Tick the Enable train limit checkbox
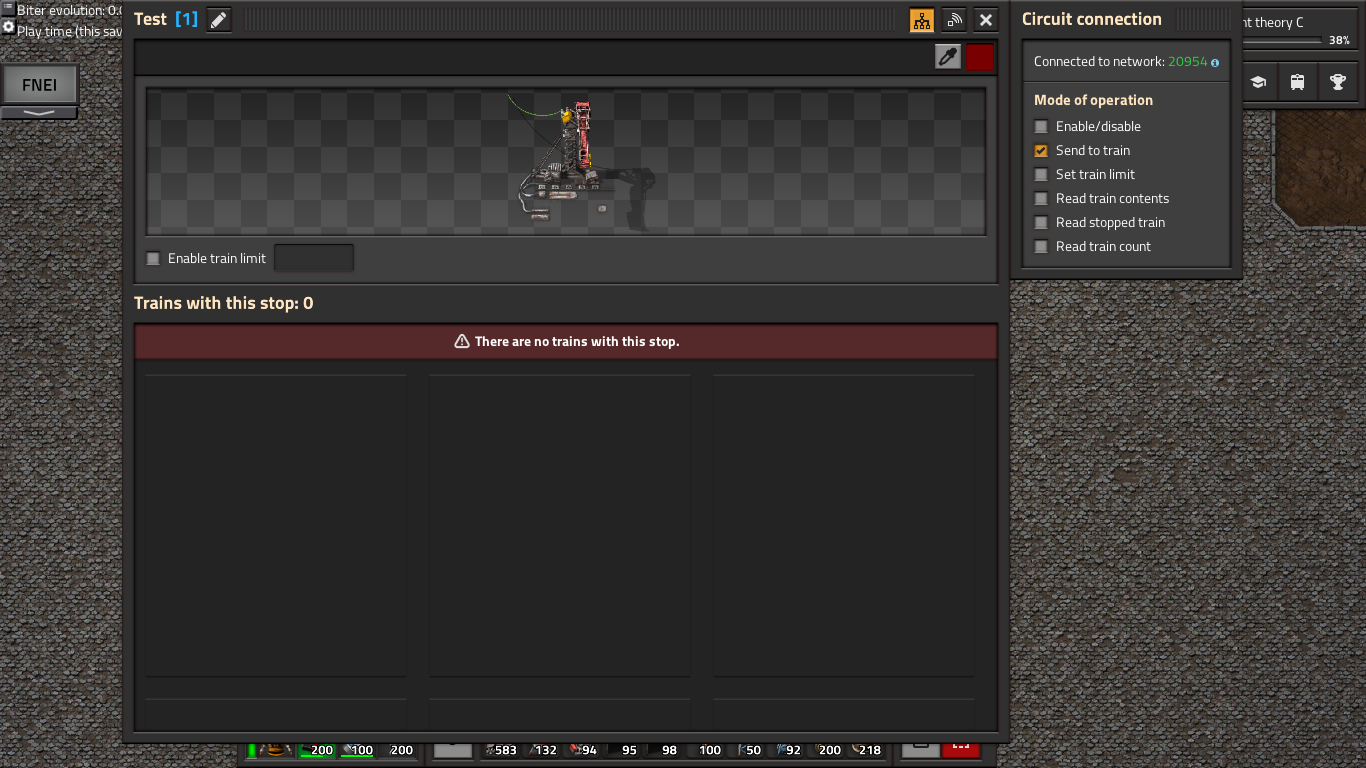 click(153, 258)
